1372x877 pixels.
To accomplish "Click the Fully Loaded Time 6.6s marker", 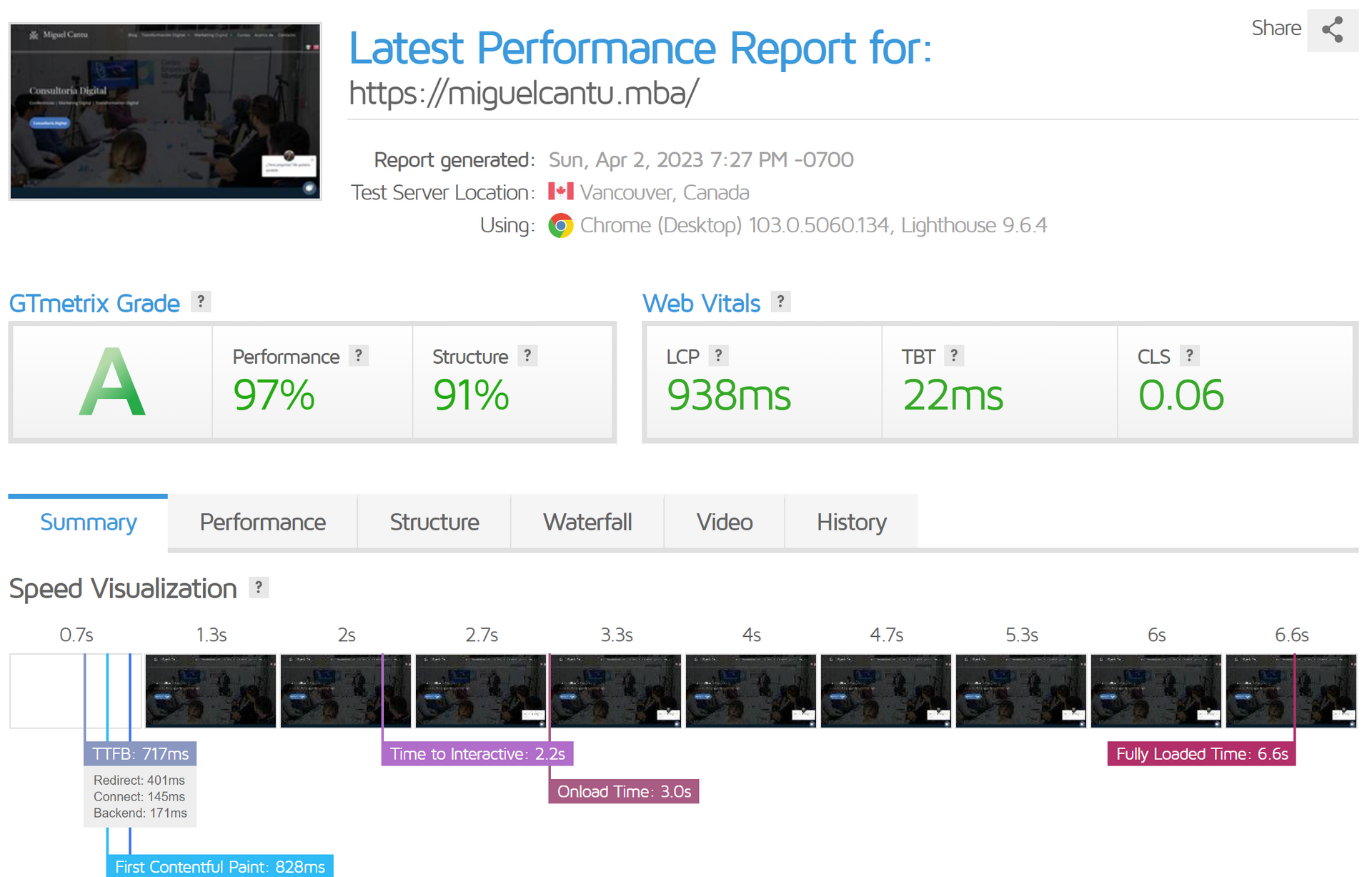I will tap(1202, 753).
